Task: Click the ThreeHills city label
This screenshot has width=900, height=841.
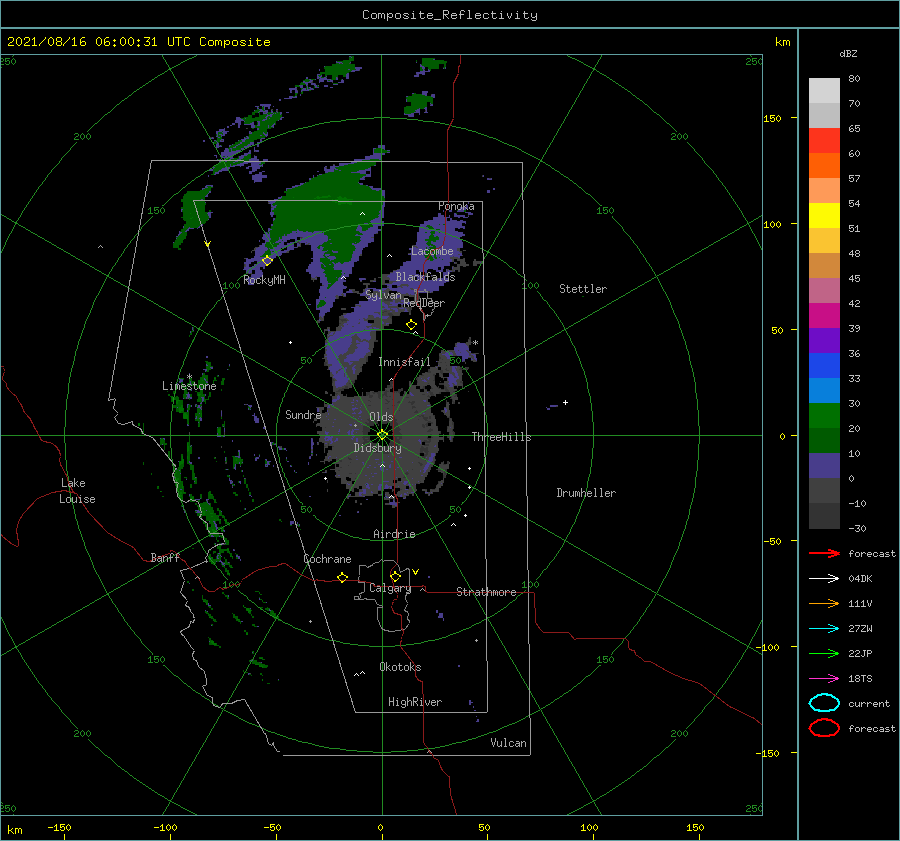Action: point(501,437)
